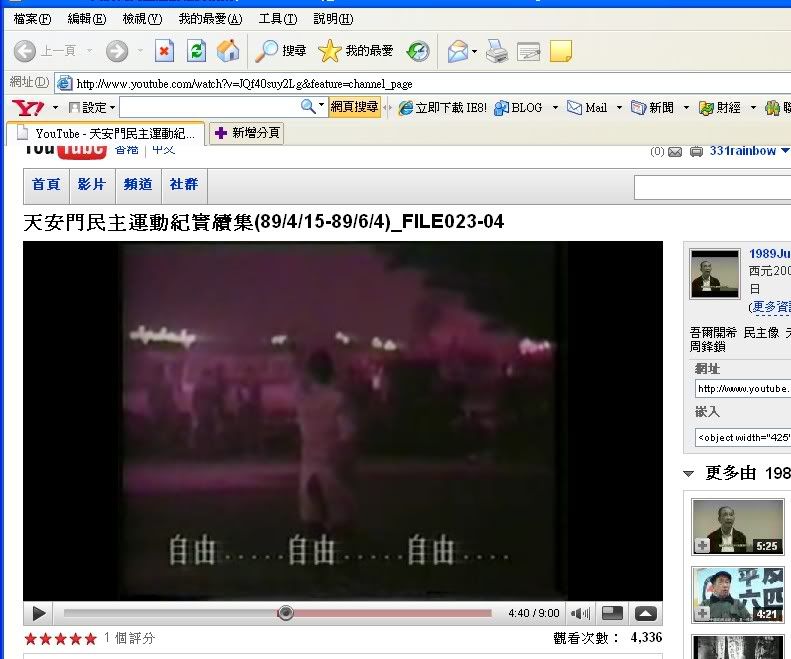Screen dimensions: 791x659
Task: Click Yahoo toolbar search magnifier icon
Action: pos(308,106)
